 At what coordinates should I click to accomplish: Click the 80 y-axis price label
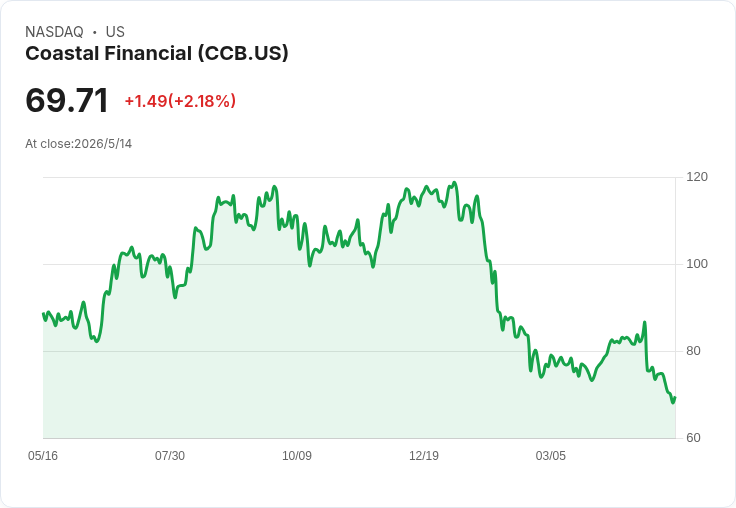pyautogui.click(x=693, y=351)
